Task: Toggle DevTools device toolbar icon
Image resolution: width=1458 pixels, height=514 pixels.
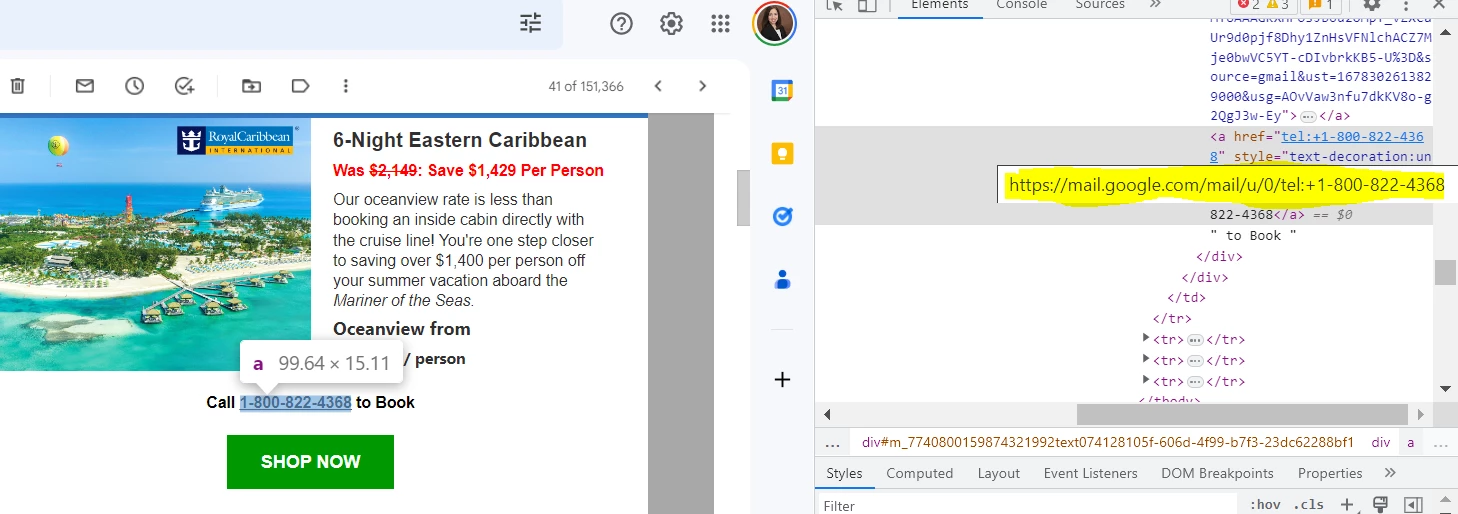Action: pos(867,5)
